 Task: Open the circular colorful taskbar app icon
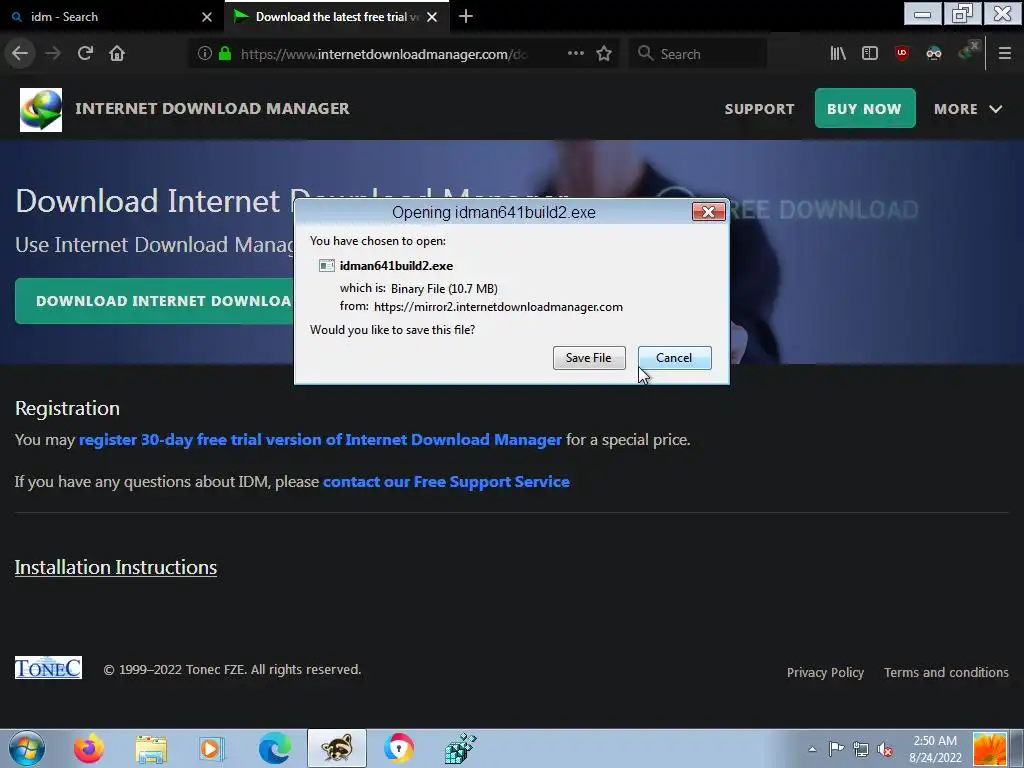[x=398, y=748]
